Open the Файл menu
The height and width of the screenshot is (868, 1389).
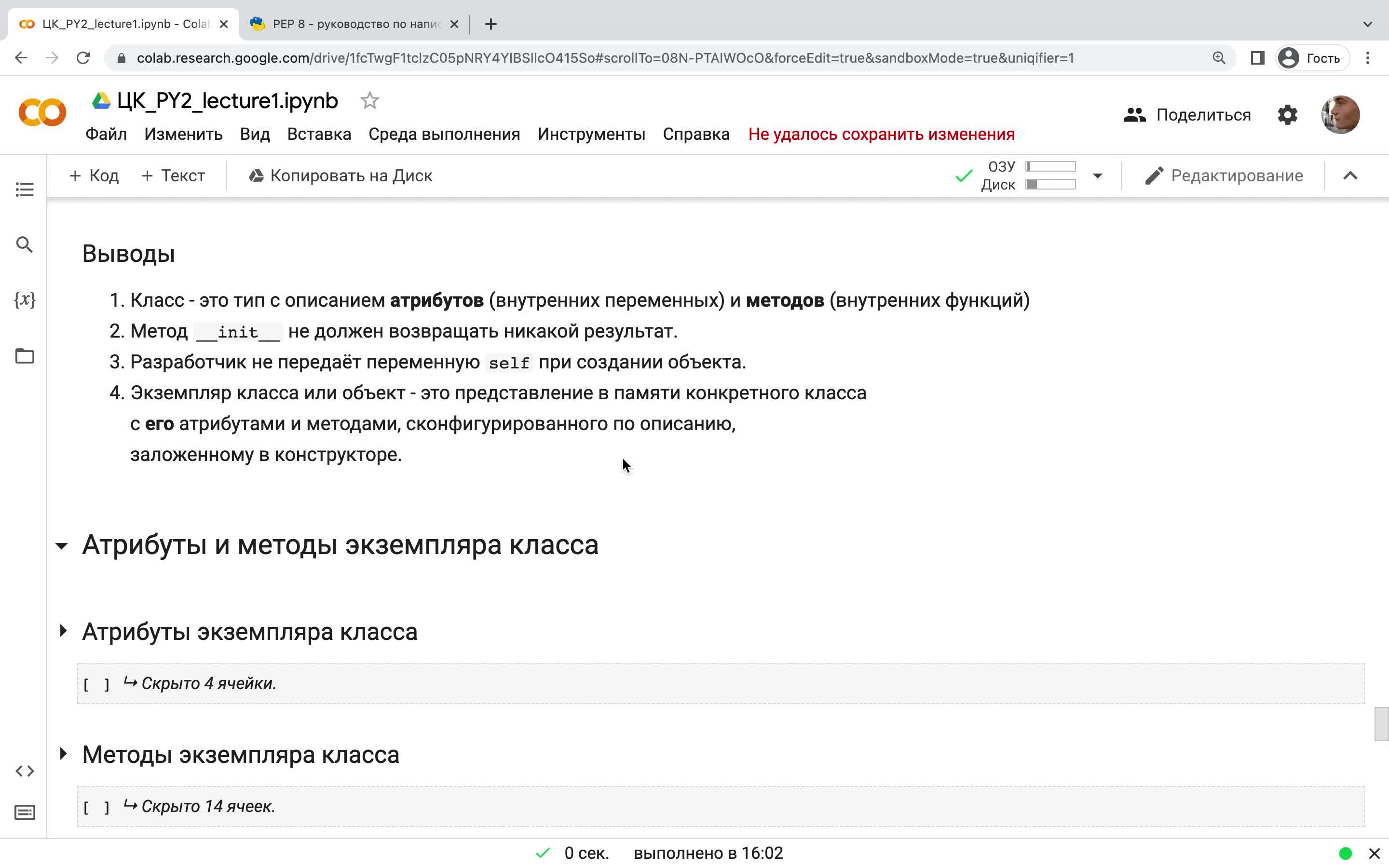coord(106,135)
